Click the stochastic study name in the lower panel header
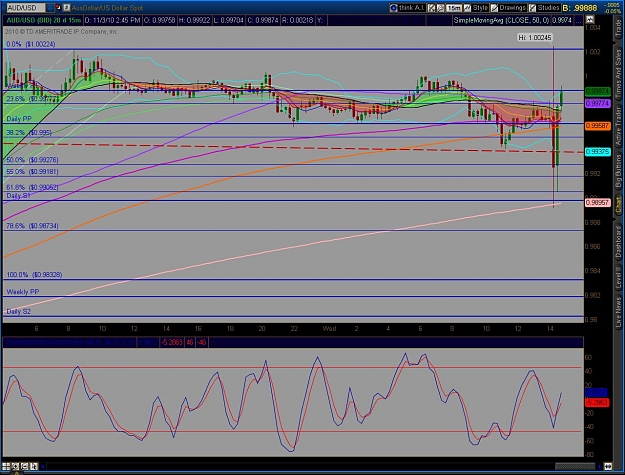Image resolution: width=625 pixels, height=475 pixels. [70, 342]
